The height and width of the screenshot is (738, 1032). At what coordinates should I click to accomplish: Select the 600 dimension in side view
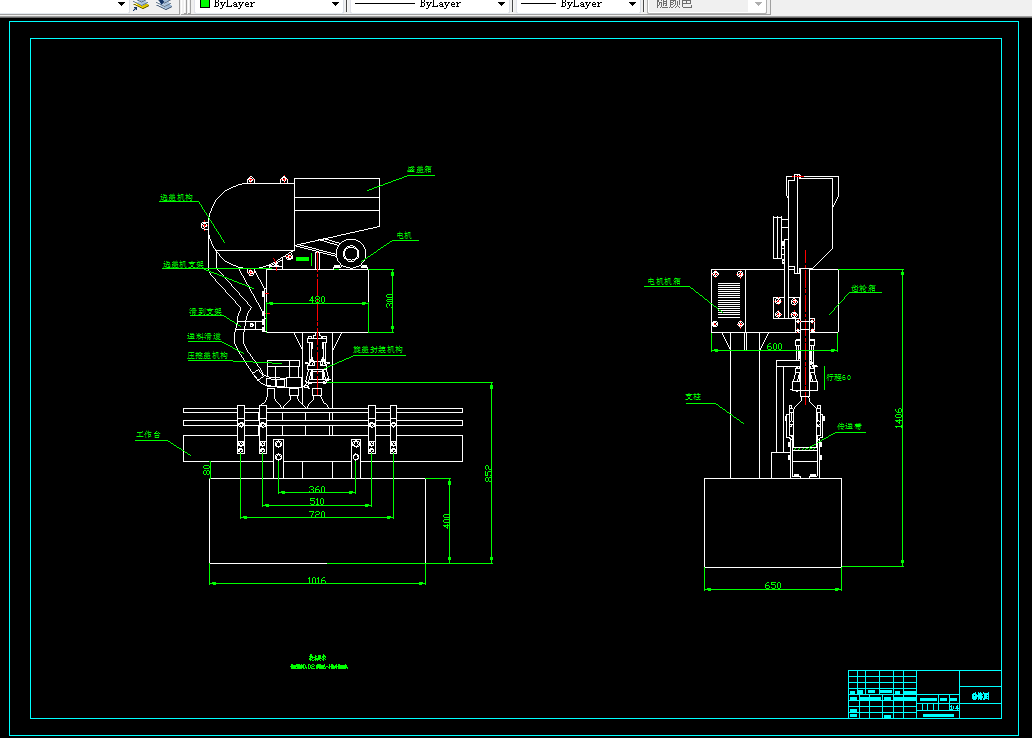(x=775, y=346)
